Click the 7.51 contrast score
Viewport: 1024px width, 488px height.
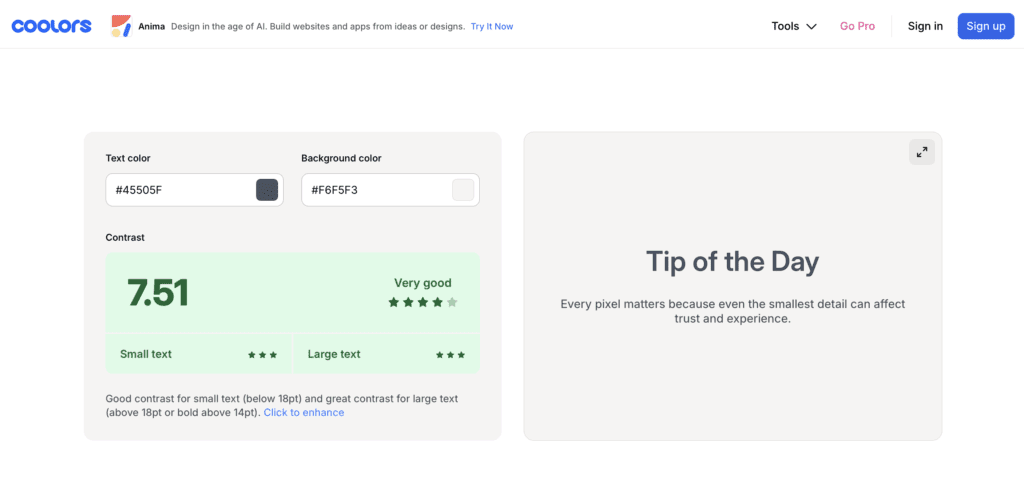pyautogui.click(x=158, y=292)
